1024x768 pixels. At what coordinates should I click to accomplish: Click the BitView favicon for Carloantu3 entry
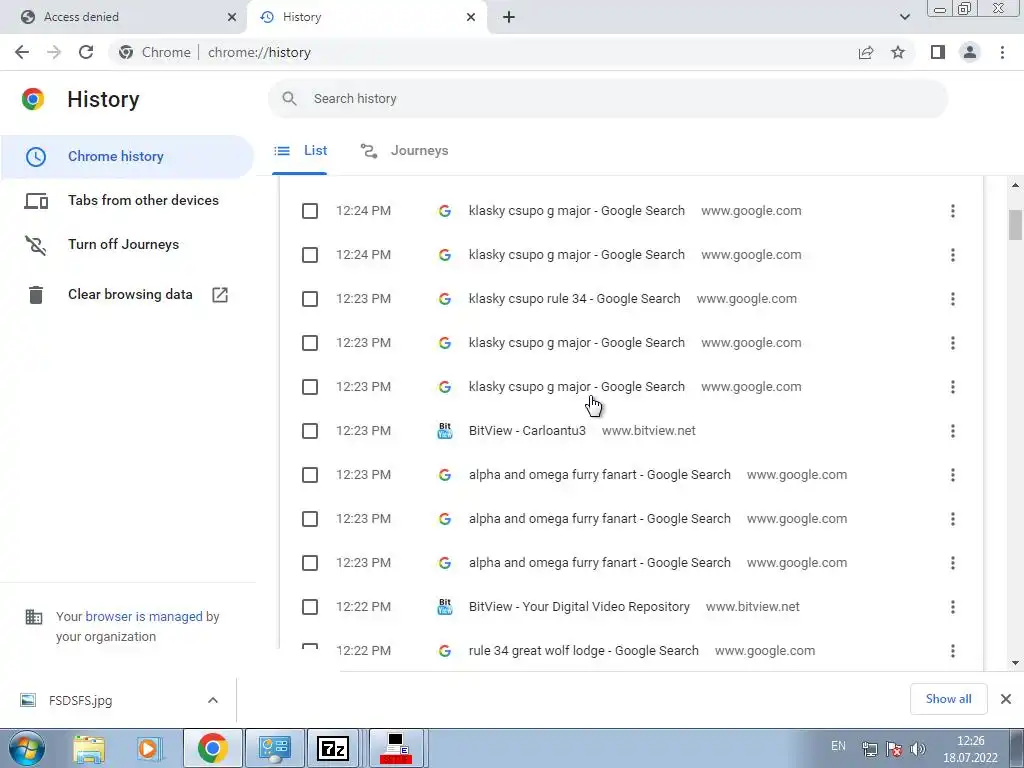[x=445, y=431]
